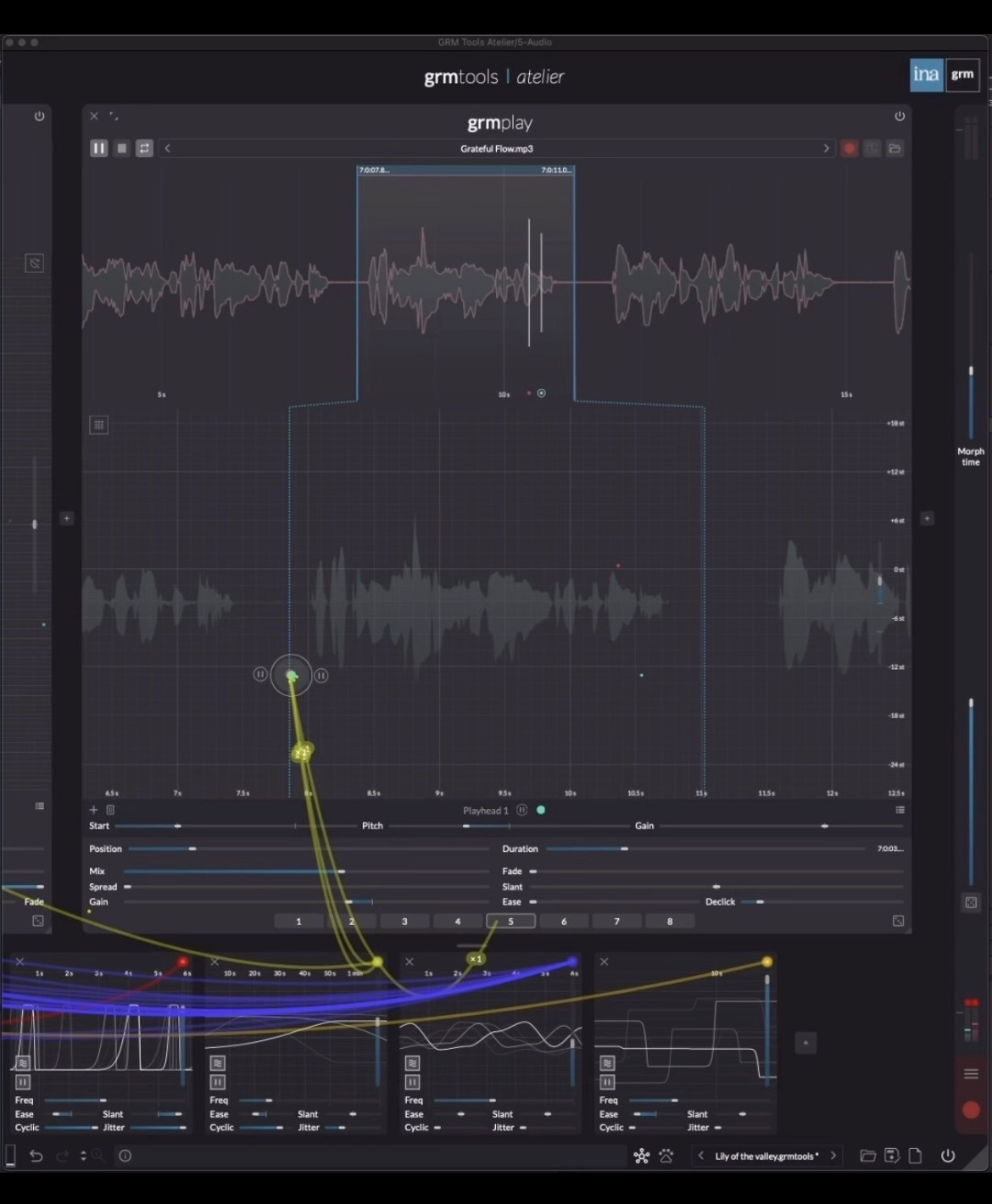992x1204 pixels.
Task: Toggle the global power button at bottom right
Action: [x=948, y=1156]
